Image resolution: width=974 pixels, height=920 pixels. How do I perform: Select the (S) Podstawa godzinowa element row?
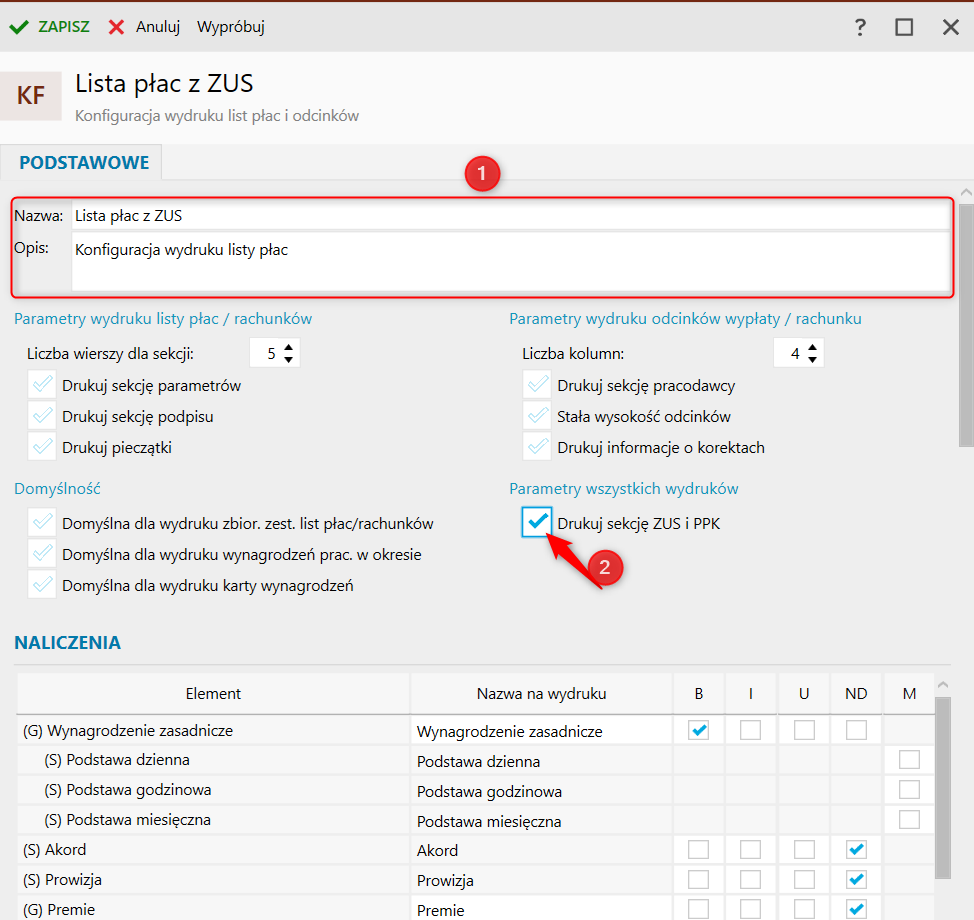click(213, 790)
